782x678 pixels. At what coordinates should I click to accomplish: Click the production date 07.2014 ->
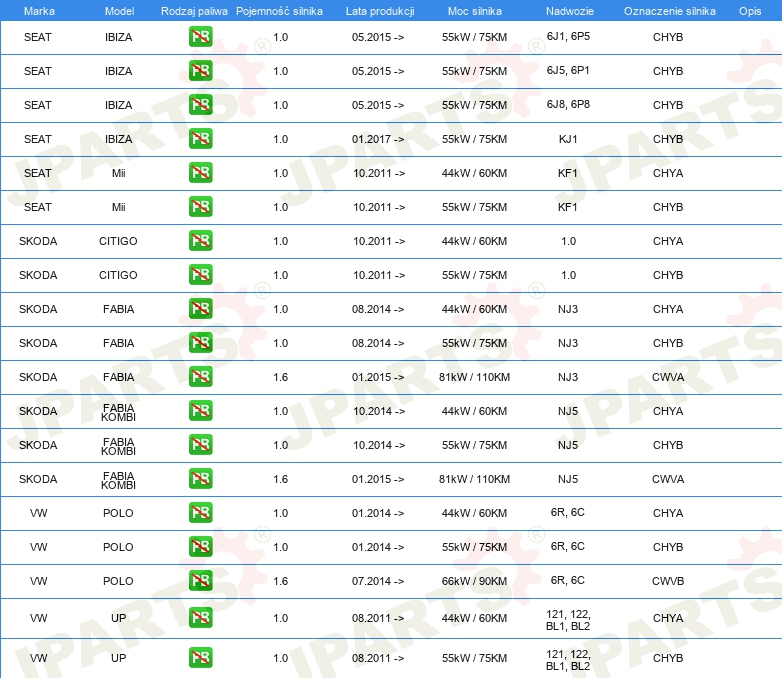[378, 581]
